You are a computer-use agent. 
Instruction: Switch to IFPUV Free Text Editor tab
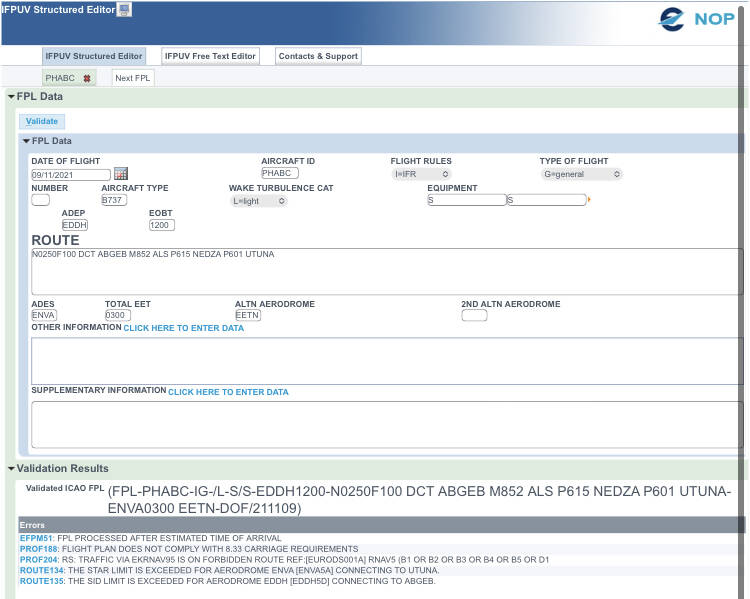(x=210, y=56)
